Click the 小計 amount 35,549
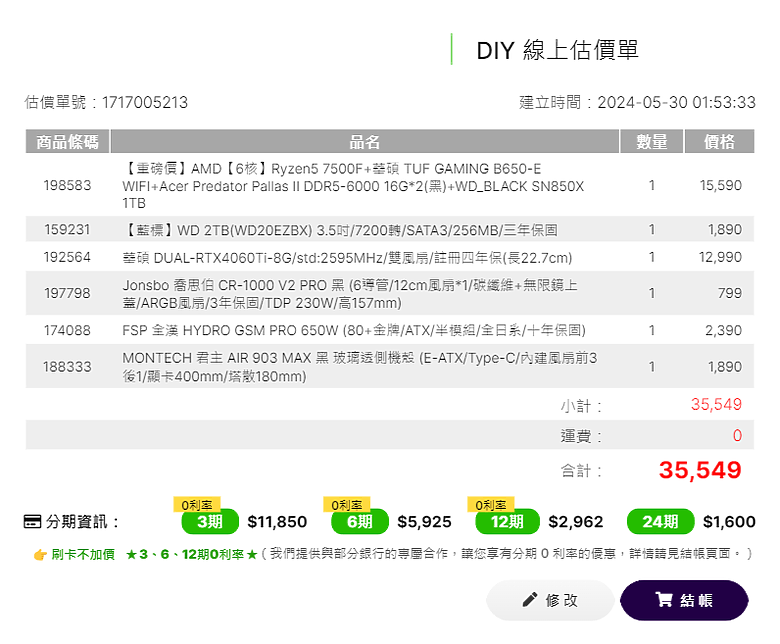 716,404
